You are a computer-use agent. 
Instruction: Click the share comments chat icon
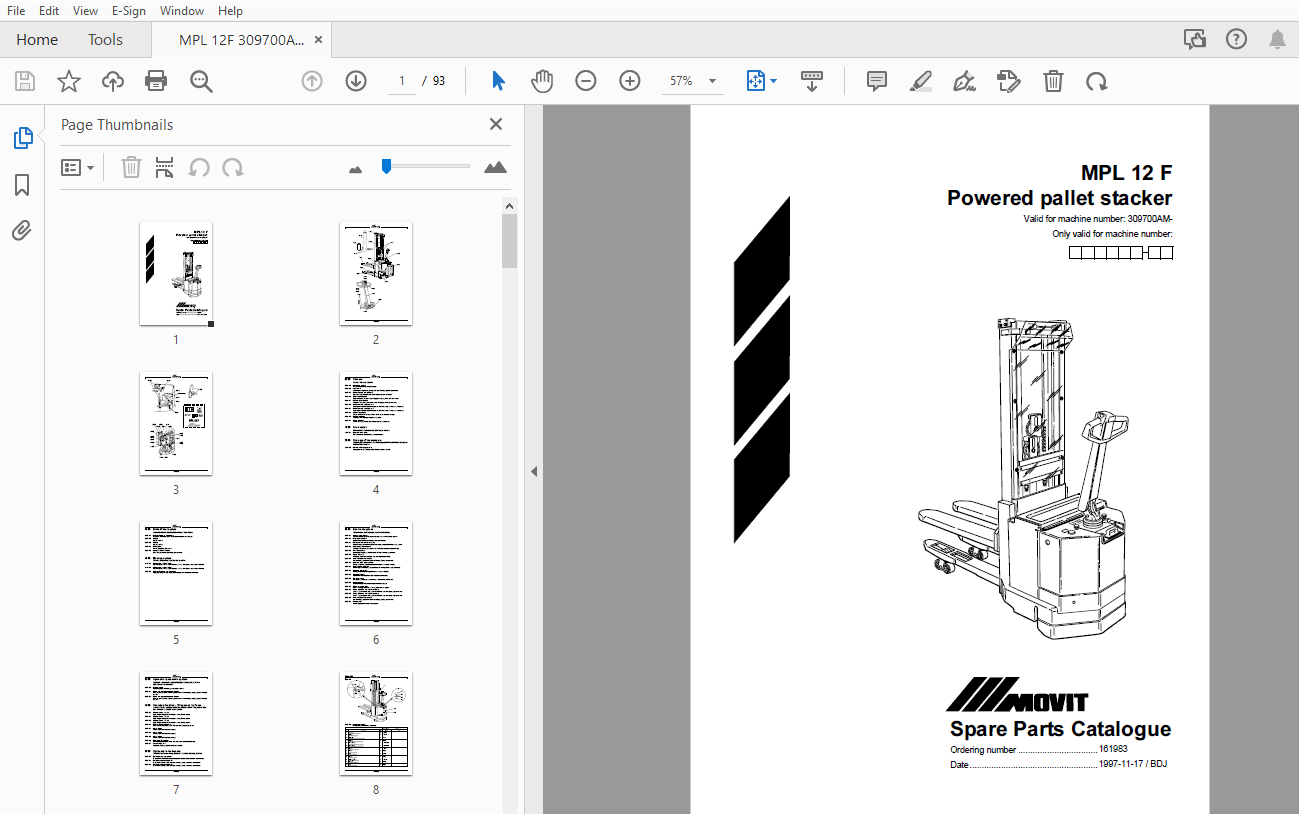(1195, 39)
